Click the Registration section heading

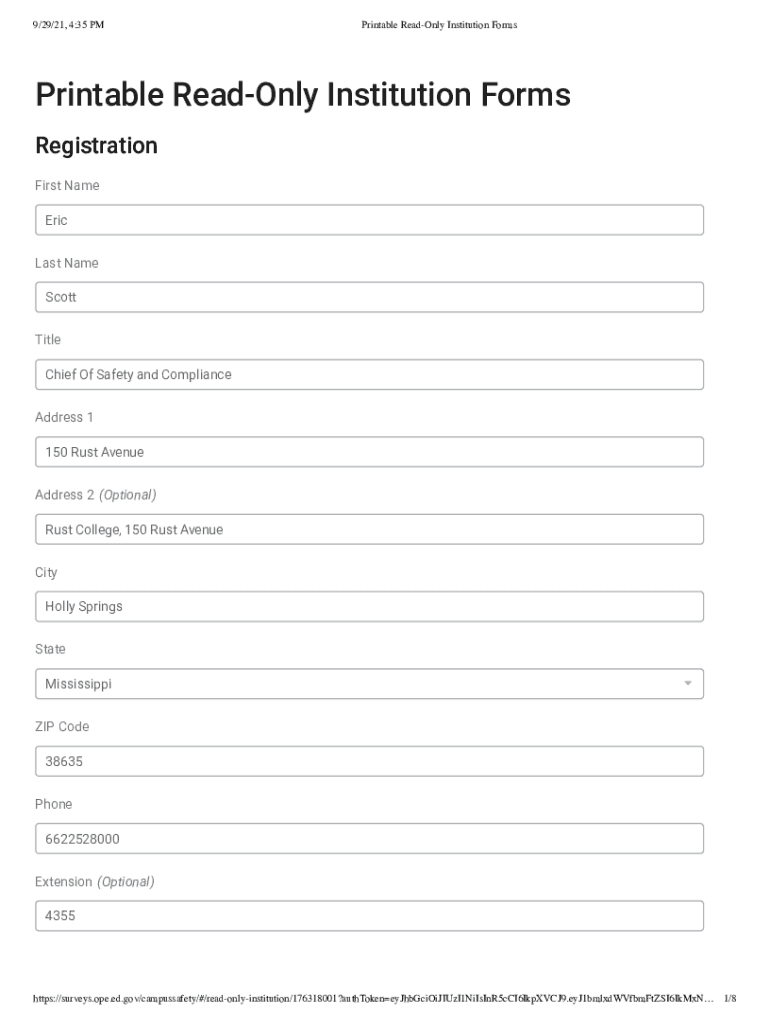point(96,146)
